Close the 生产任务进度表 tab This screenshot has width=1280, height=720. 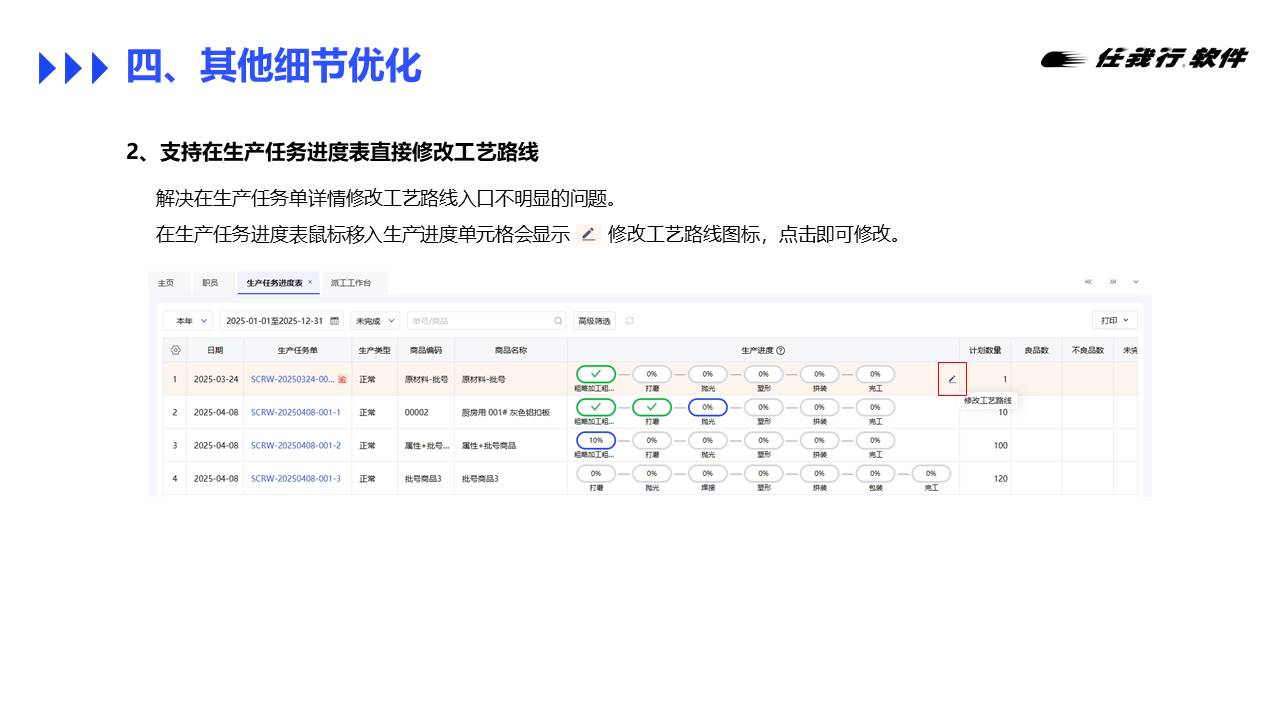coord(310,283)
